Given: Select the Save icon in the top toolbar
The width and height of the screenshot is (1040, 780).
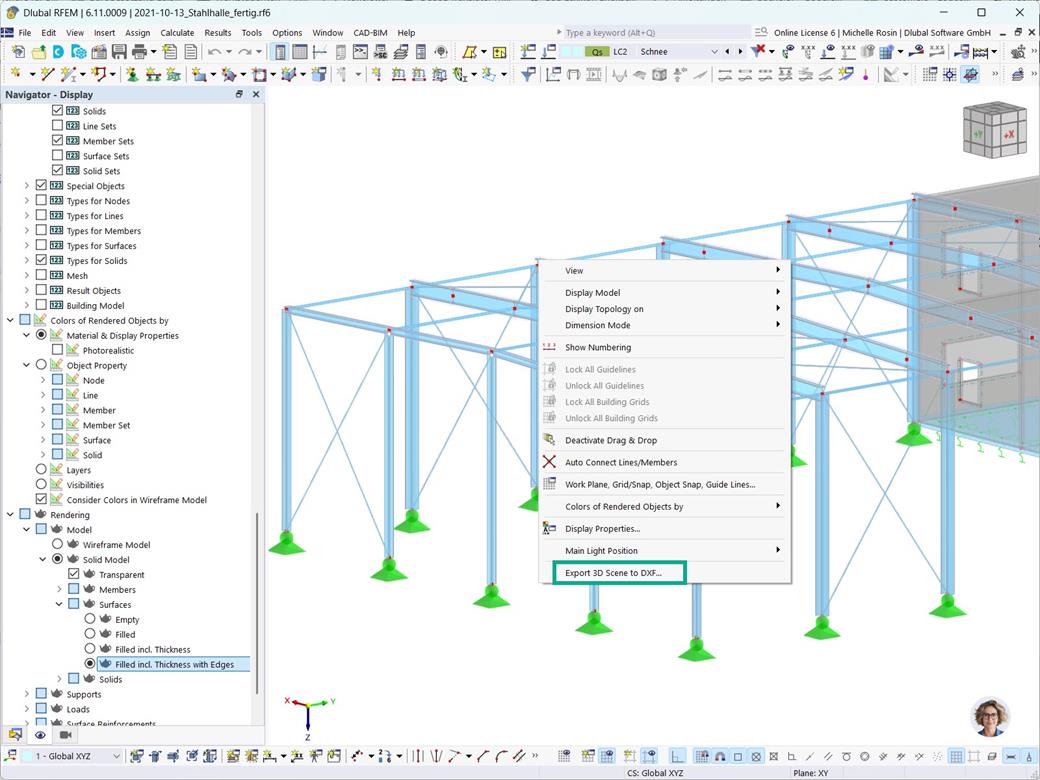Looking at the screenshot, I should pyautogui.click(x=119, y=51).
